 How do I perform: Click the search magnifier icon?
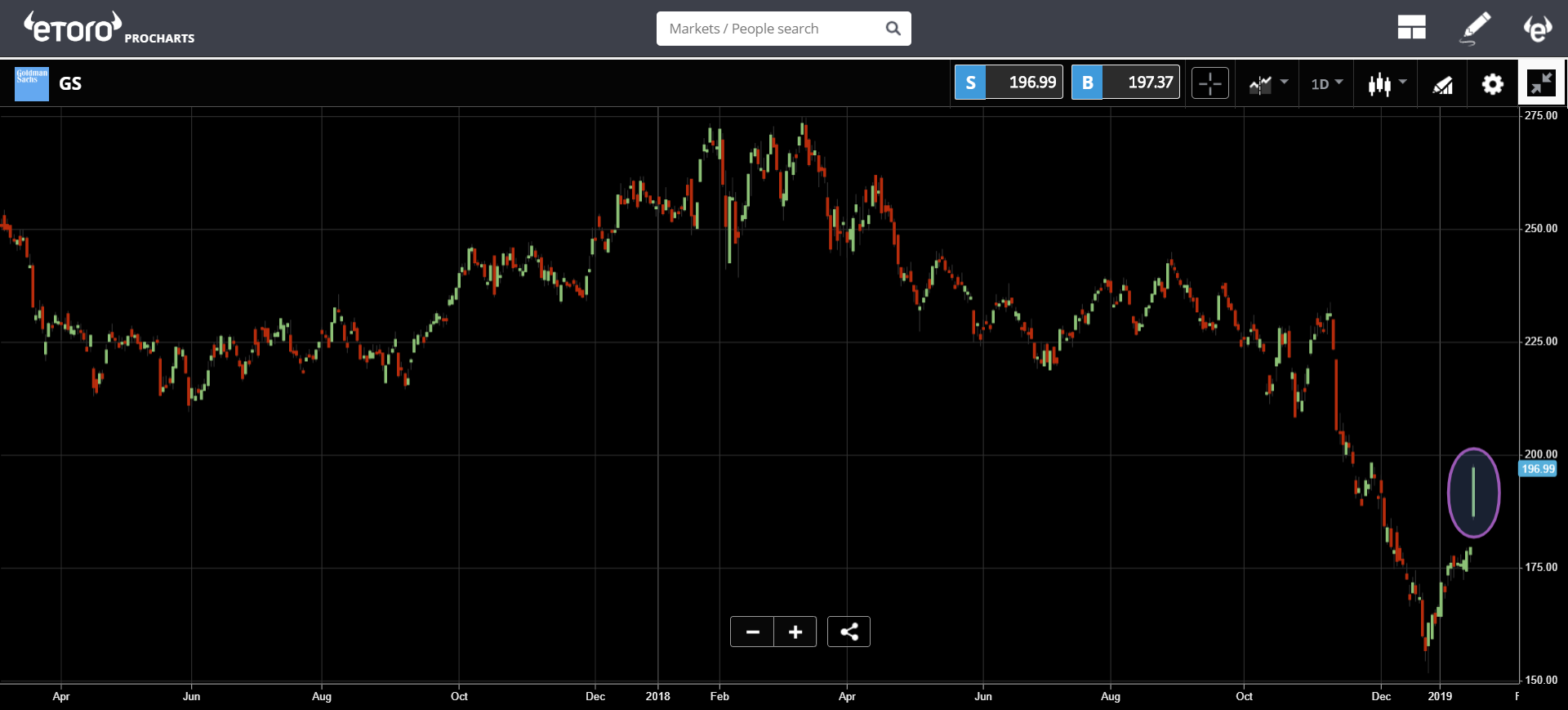pyautogui.click(x=893, y=29)
